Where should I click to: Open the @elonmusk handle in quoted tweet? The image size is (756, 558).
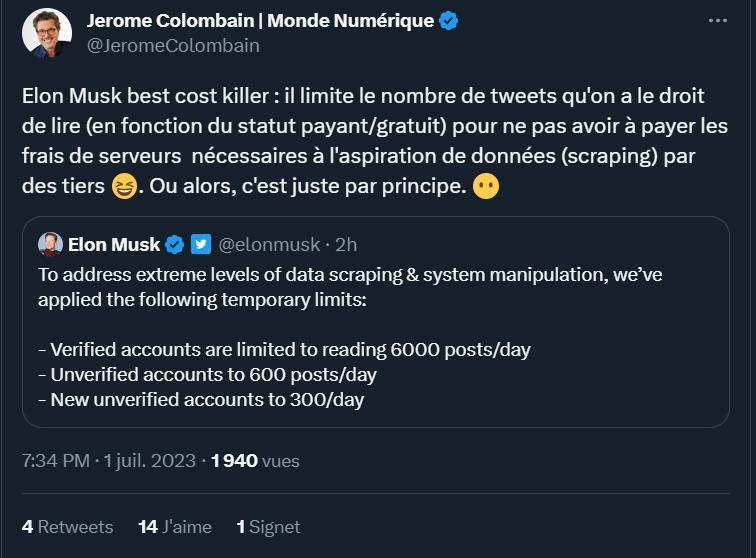point(269,244)
